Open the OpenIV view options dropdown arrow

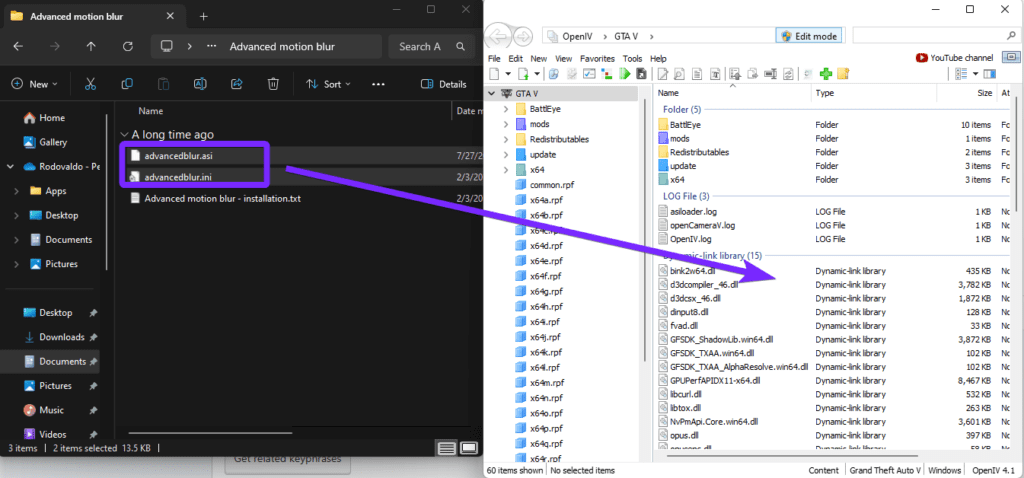point(975,74)
